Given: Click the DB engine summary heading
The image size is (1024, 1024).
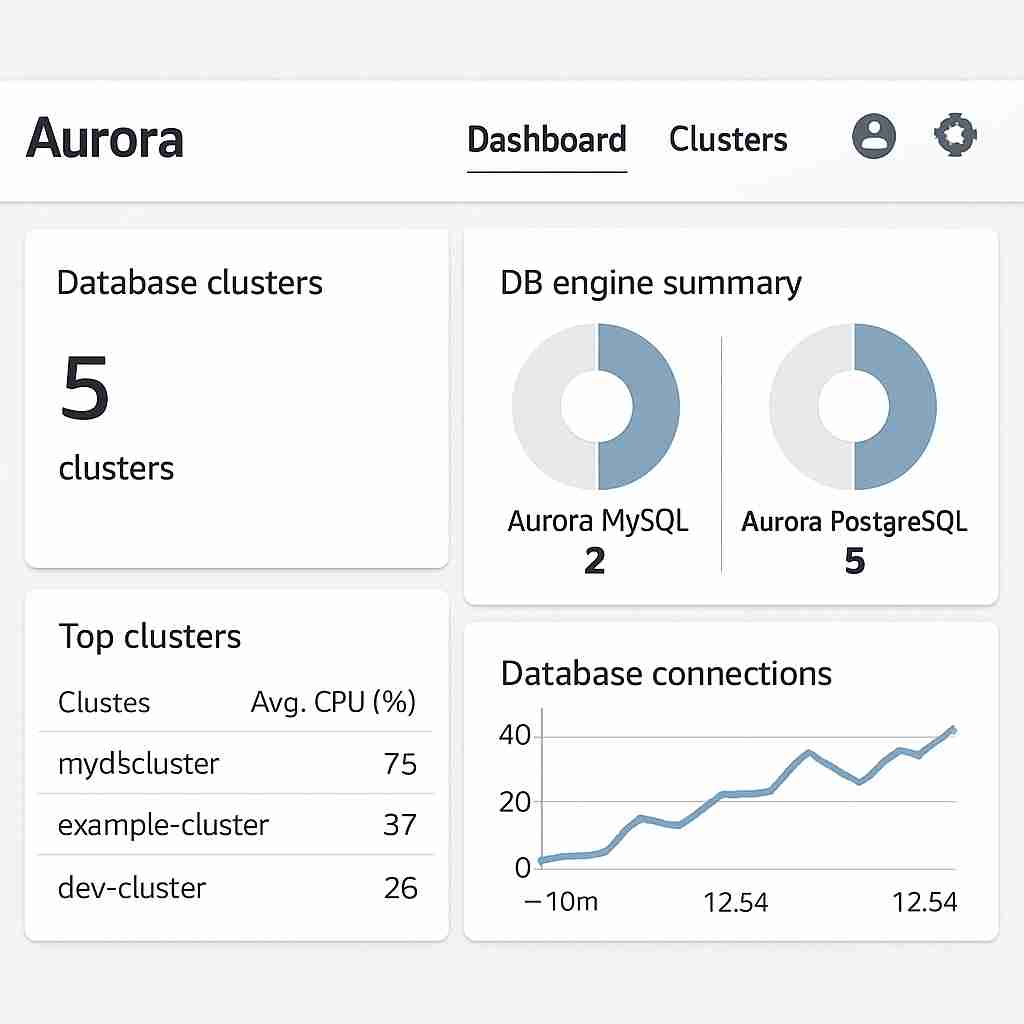Looking at the screenshot, I should tap(650, 283).
